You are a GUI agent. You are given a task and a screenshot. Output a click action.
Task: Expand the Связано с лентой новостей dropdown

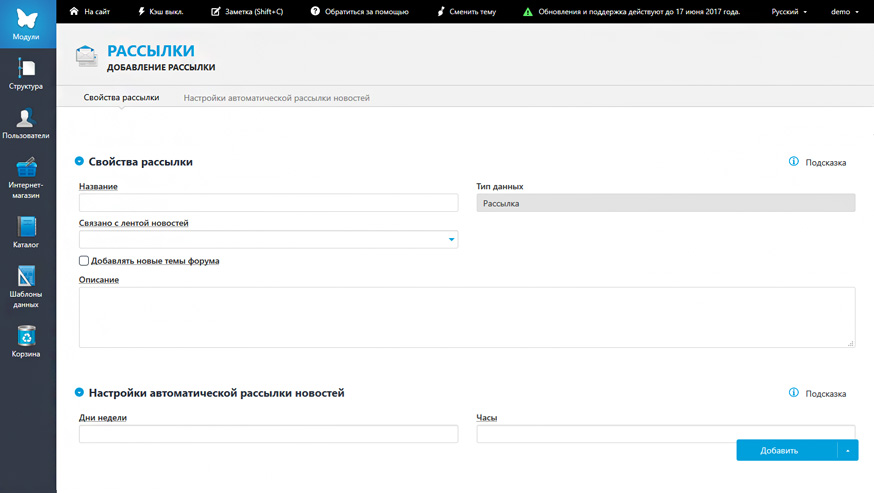[268, 239]
